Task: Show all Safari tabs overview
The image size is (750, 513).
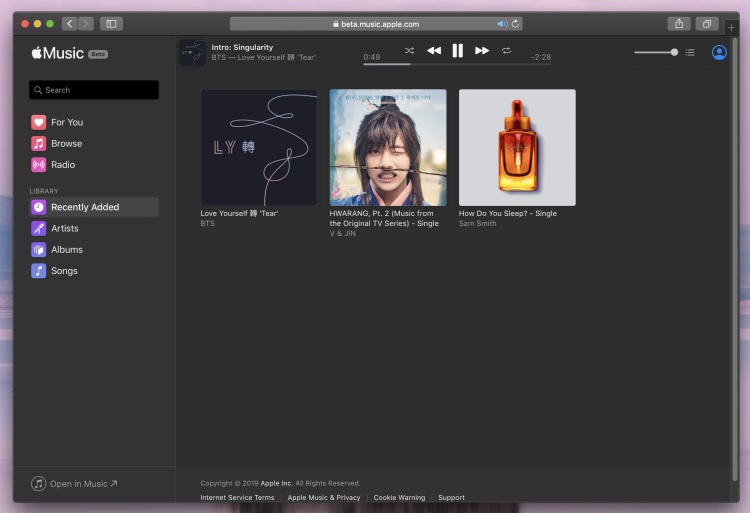Action: [707, 24]
